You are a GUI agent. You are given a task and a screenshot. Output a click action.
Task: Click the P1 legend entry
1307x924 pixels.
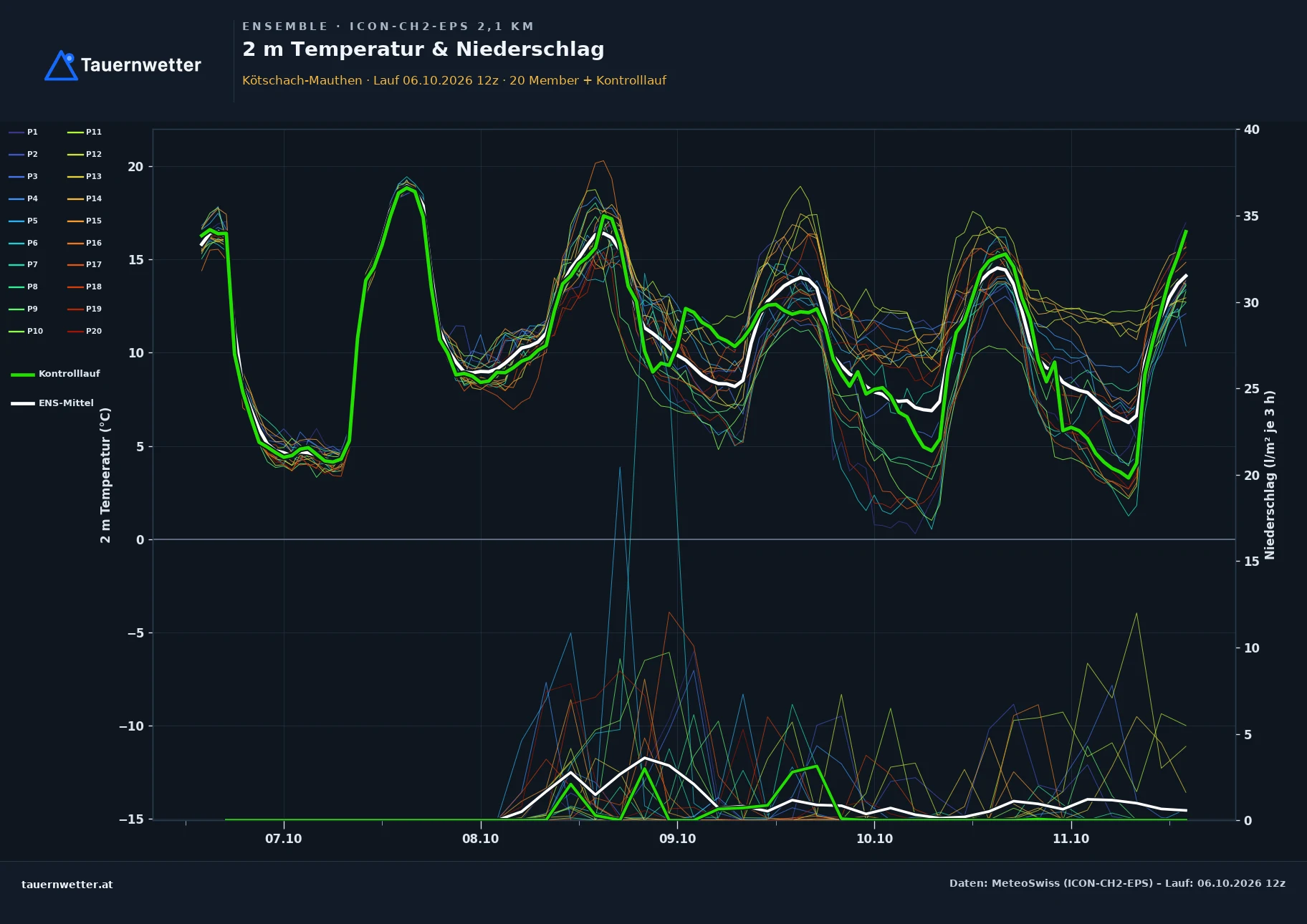coord(23,132)
